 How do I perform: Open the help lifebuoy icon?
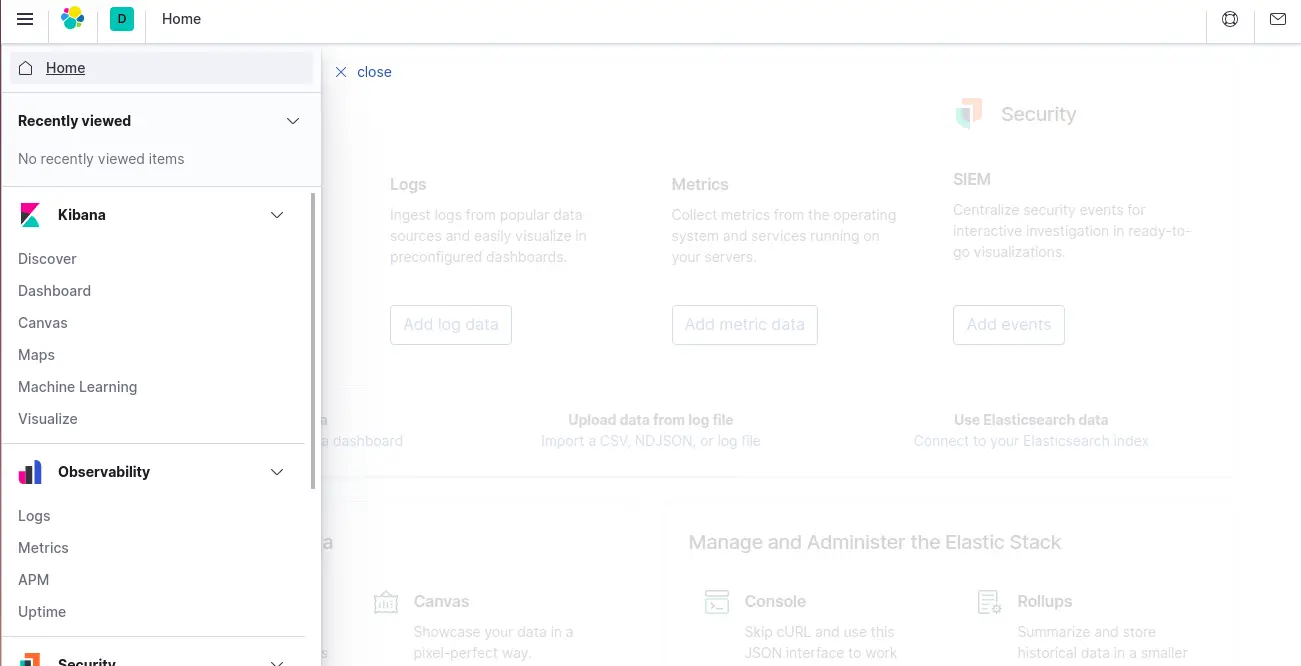pyautogui.click(x=1230, y=19)
